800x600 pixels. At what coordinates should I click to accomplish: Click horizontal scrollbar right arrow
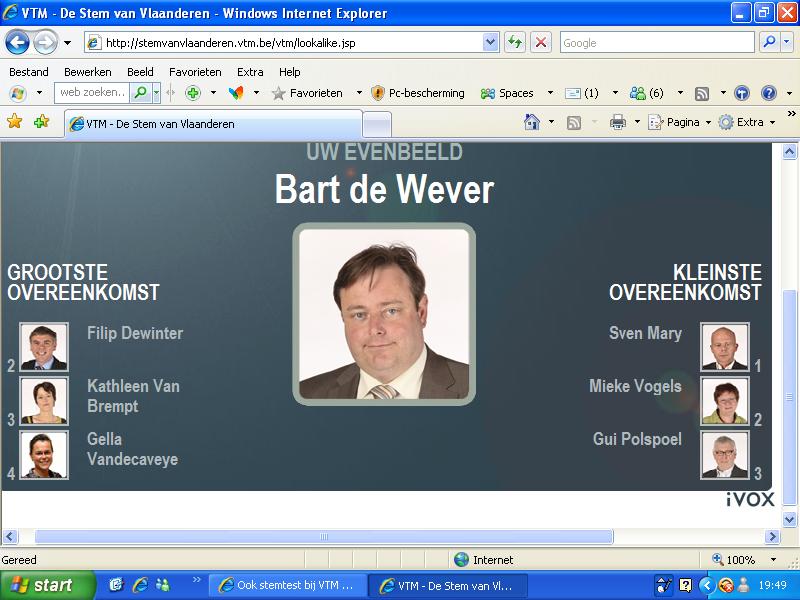772,537
